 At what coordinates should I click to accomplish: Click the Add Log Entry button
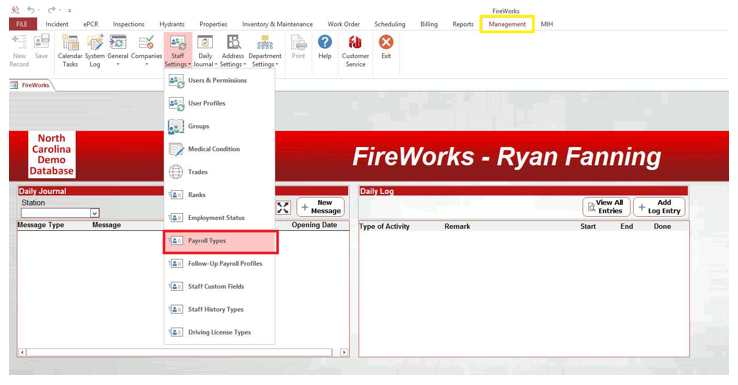[x=659, y=207]
